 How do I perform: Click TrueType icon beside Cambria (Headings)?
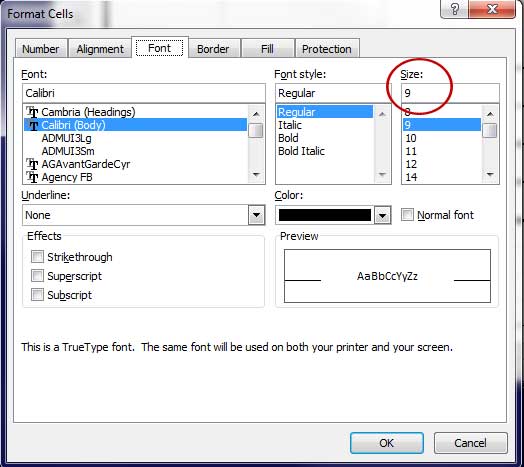click(x=32, y=112)
